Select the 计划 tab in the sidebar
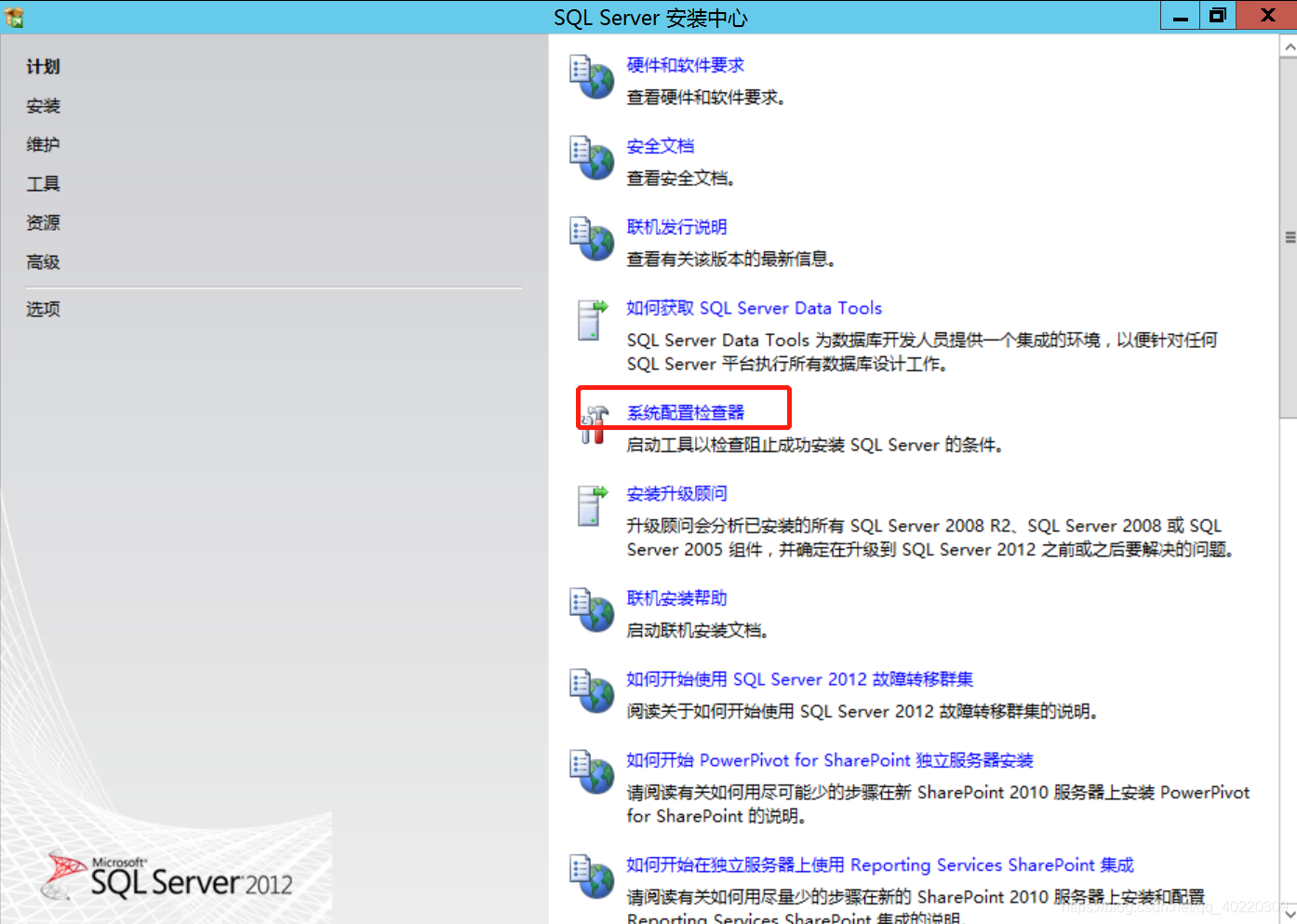This screenshot has width=1297, height=924. tap(43, 67)
